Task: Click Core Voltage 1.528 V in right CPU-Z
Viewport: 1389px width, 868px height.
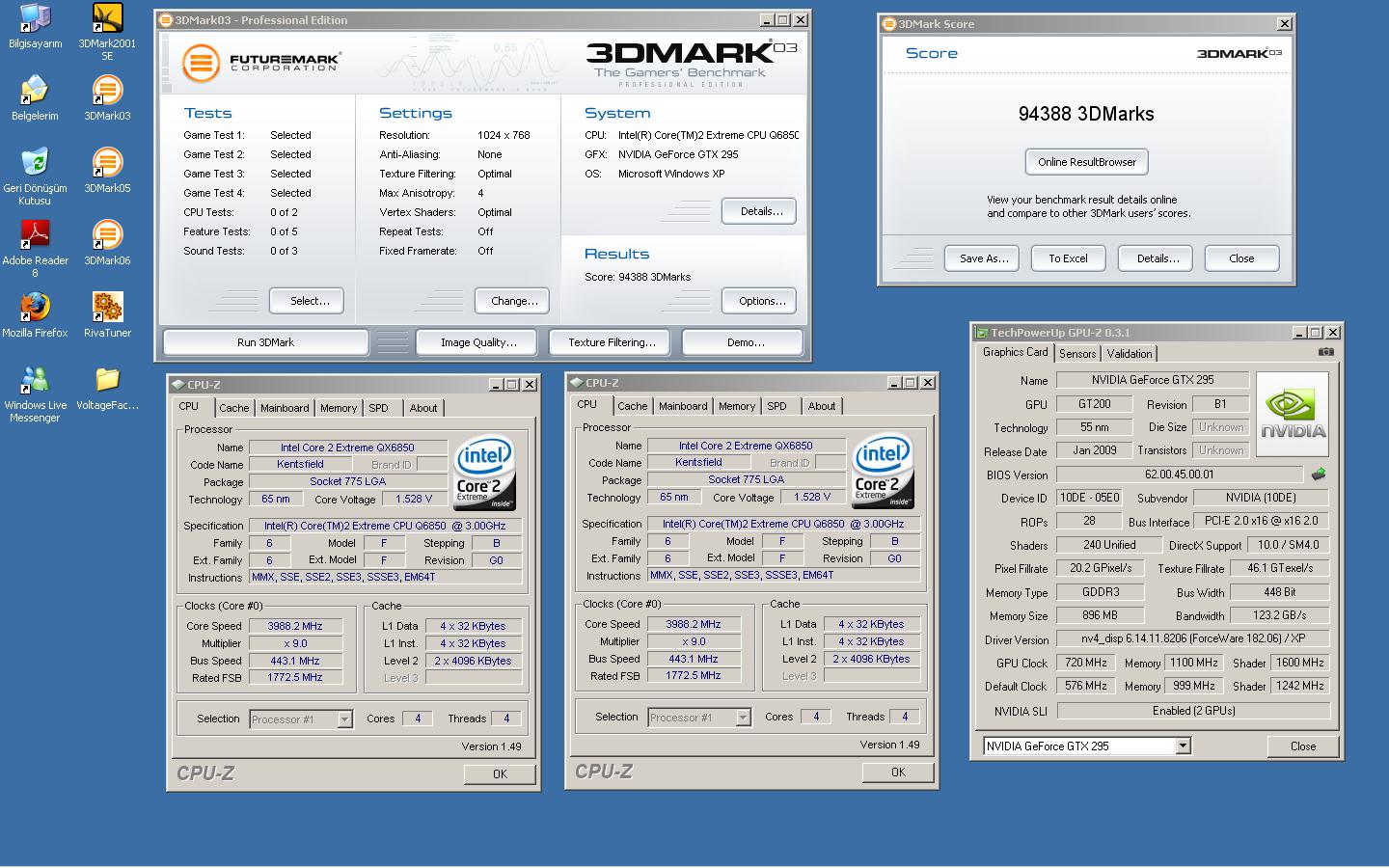Action: coord(813,497)
